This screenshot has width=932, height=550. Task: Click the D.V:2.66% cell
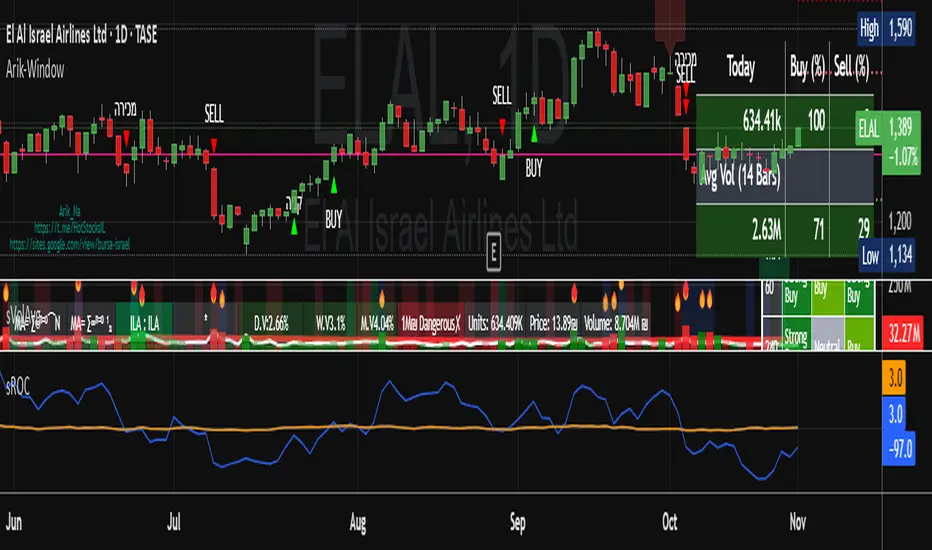coord(271,323)
